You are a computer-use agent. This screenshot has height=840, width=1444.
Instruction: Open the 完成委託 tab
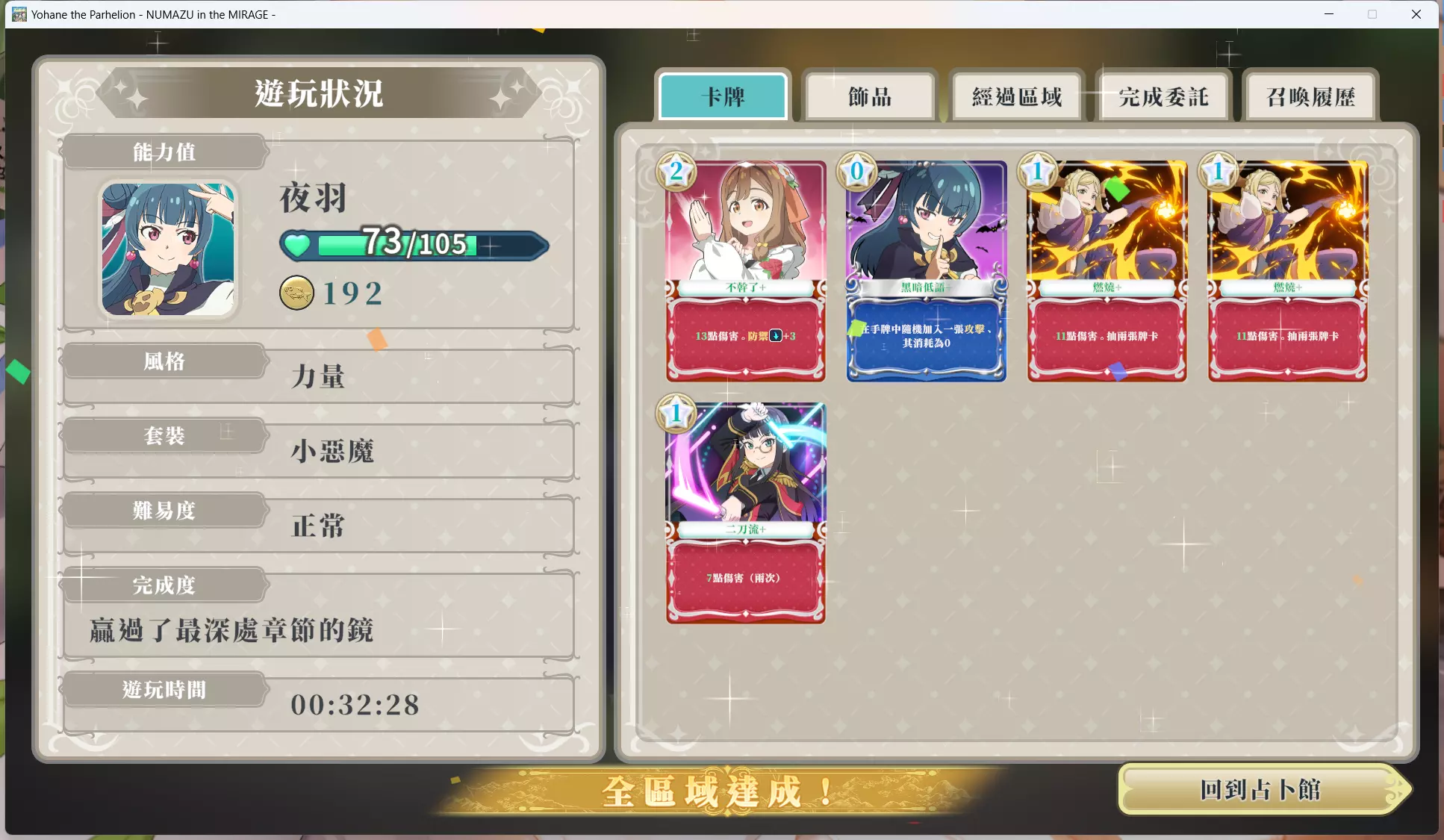(1163, 96)
